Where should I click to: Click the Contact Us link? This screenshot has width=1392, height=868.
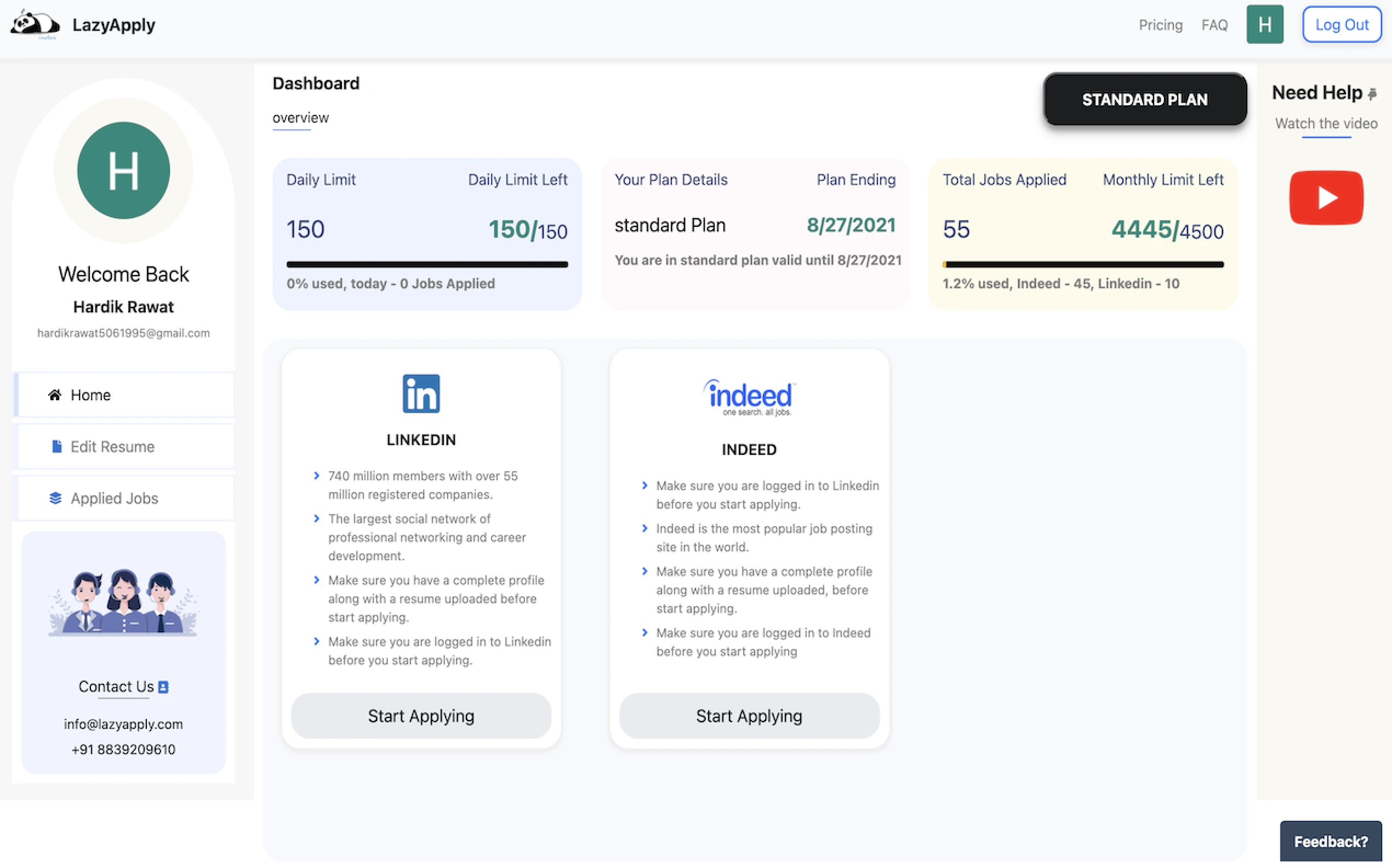pos(116,687)
